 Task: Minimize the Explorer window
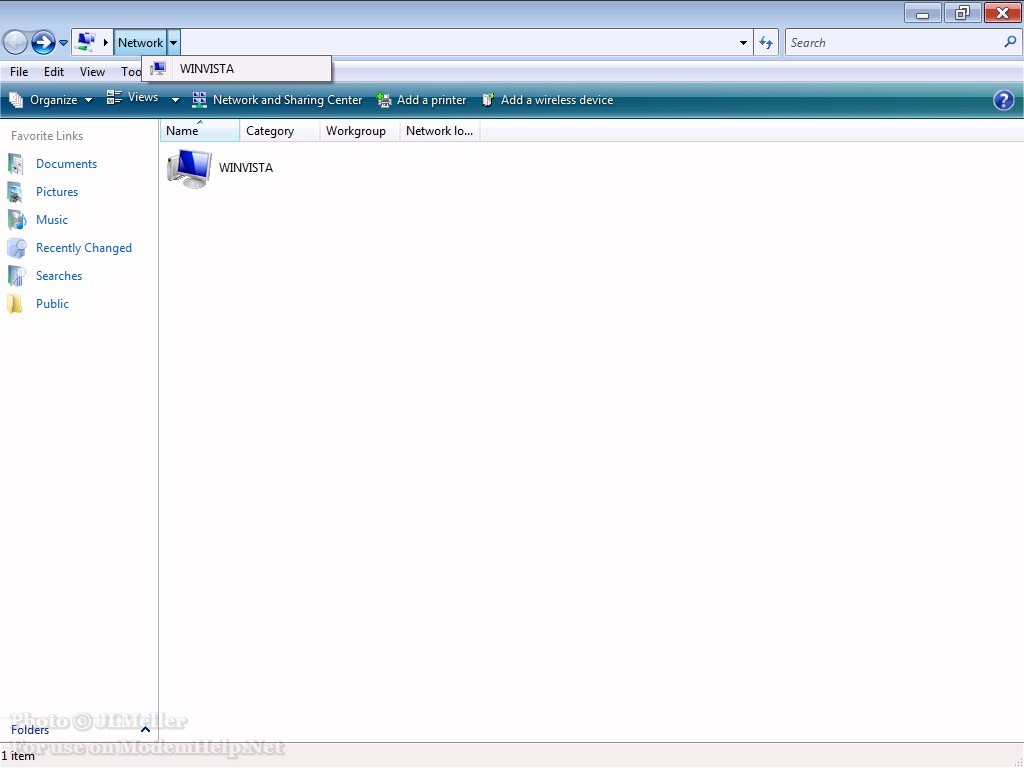922,12
